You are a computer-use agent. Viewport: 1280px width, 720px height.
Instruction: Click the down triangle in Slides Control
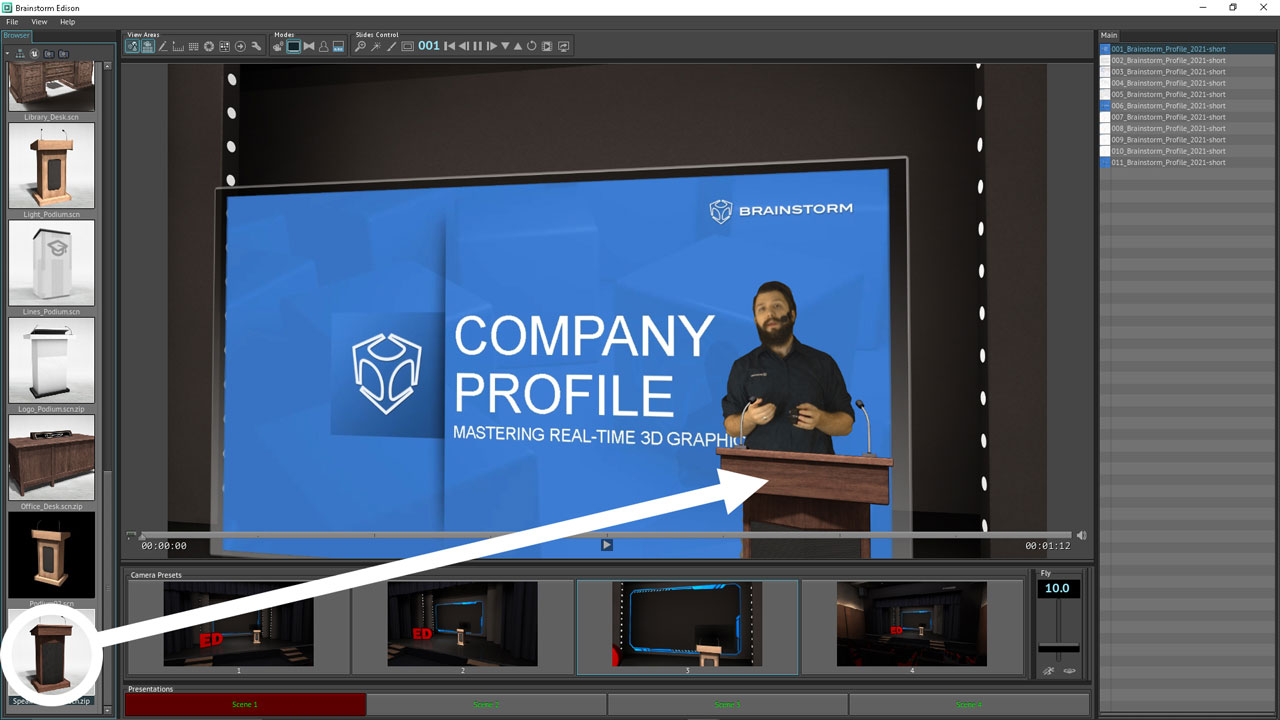[x=505, y=46]
